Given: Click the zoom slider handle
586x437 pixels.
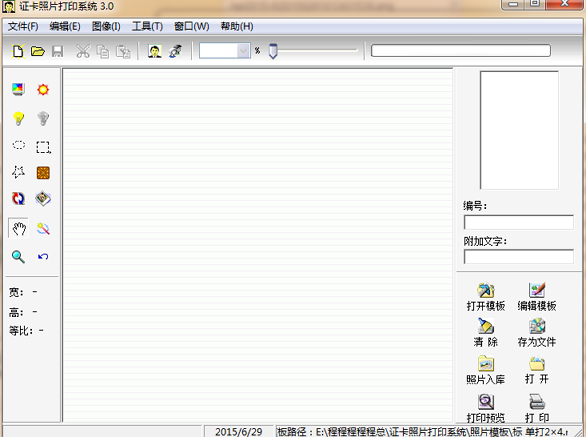Looking at the screenshot, I should pos(273,51).
